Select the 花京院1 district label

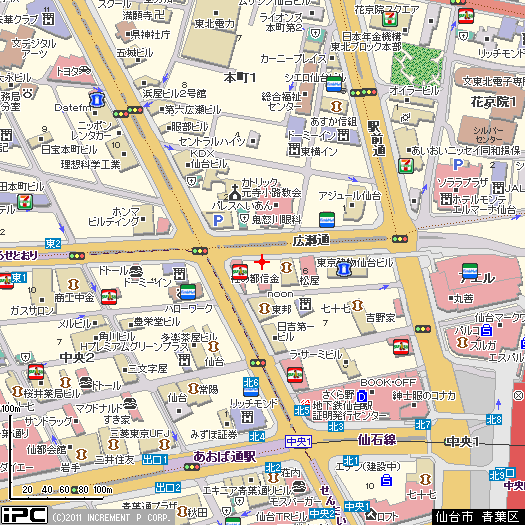[x=494, y=101]
